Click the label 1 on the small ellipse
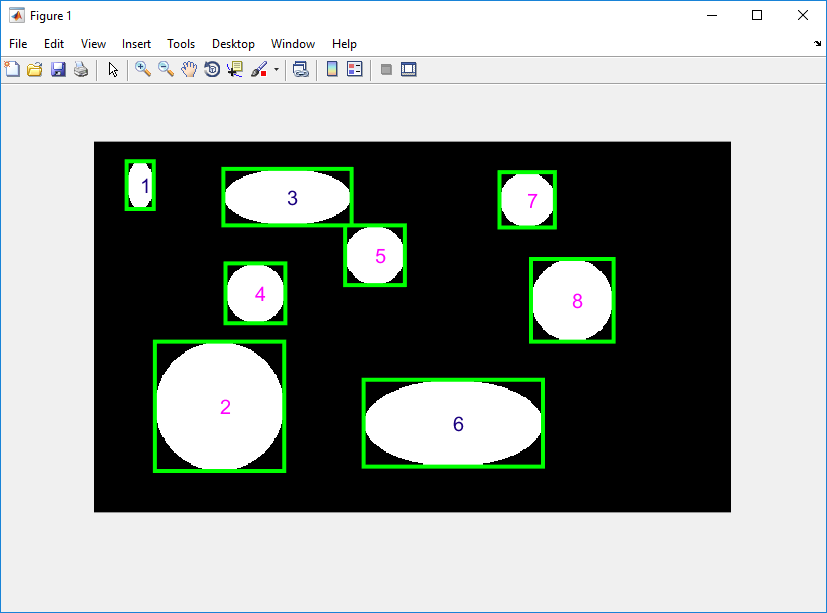 (146, 186)
